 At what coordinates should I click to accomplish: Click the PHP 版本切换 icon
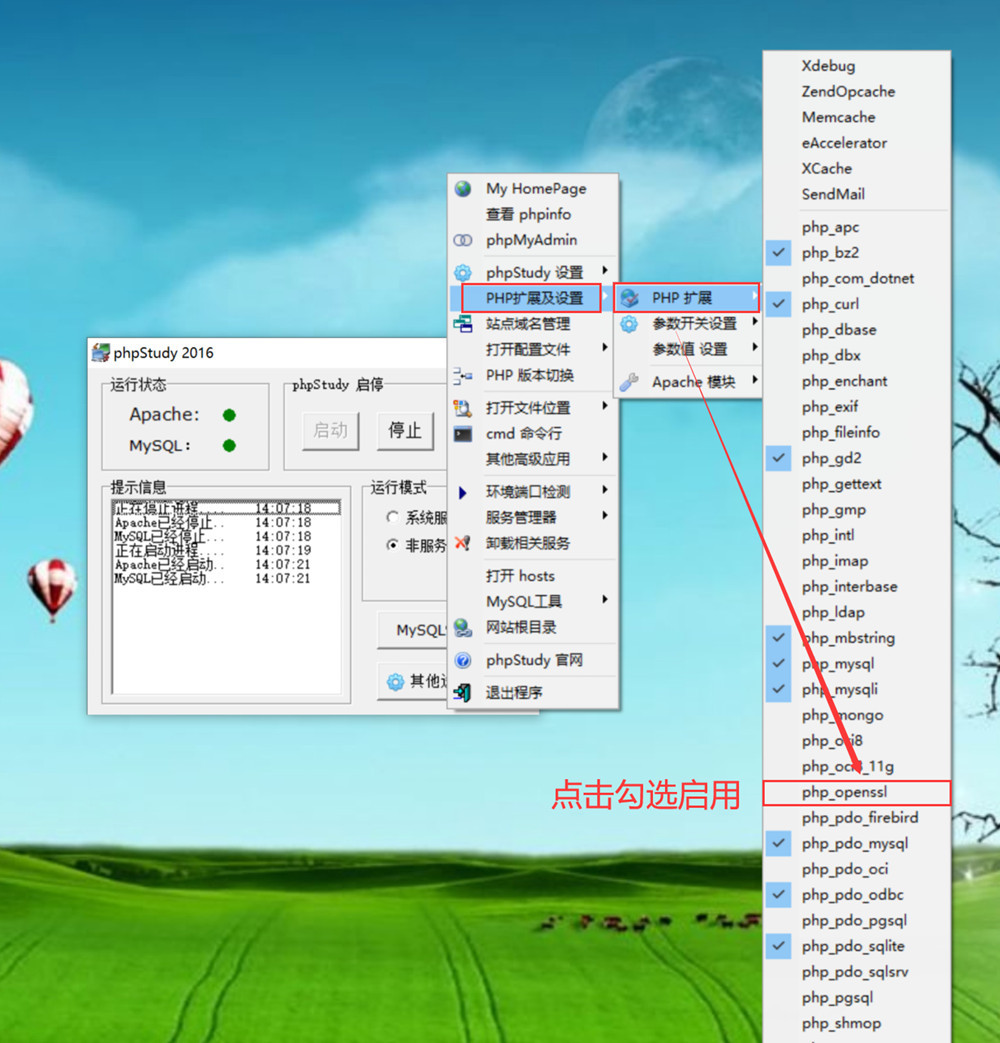coord(462,376)
